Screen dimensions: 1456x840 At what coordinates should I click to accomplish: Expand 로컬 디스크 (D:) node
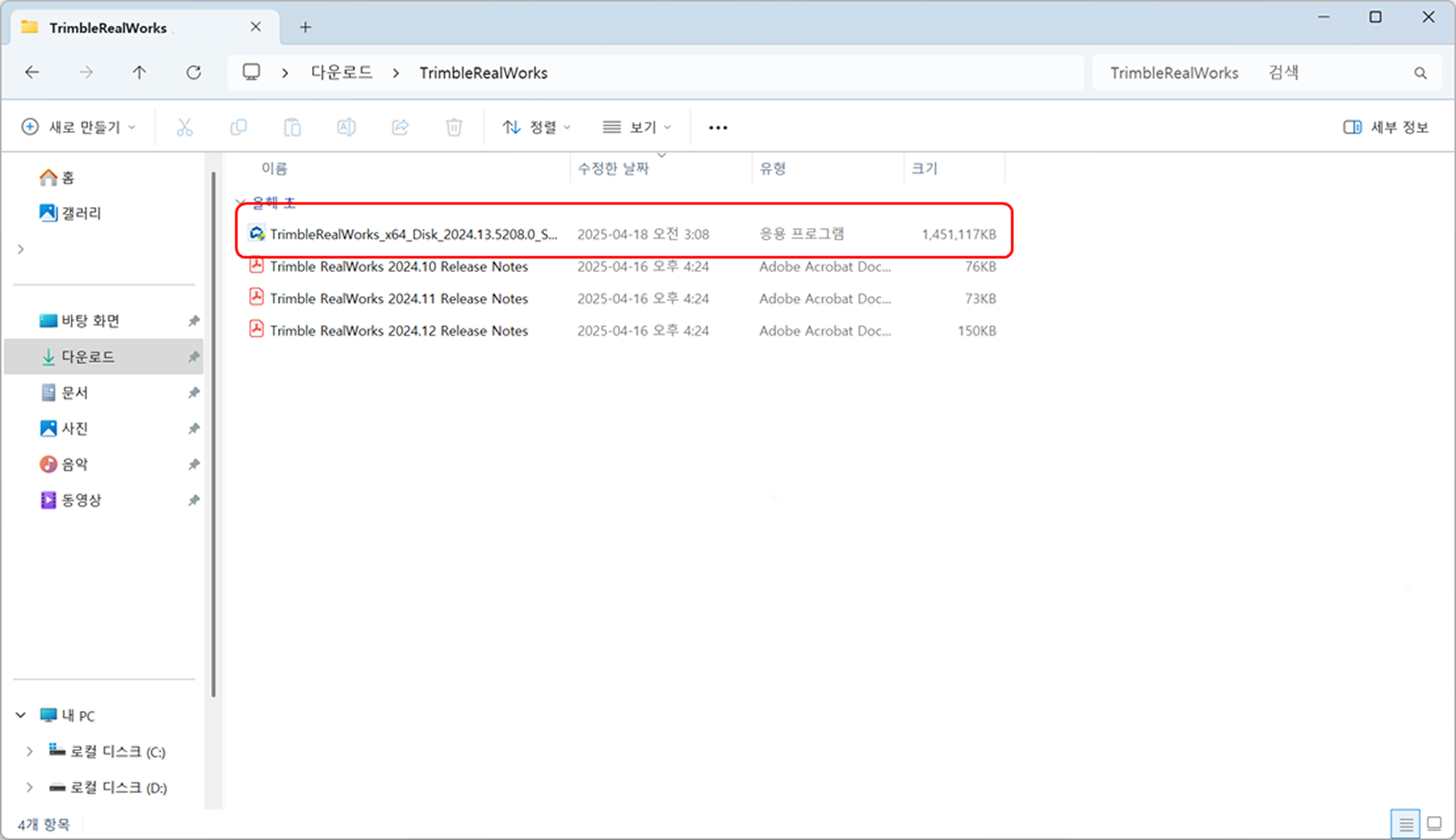tap(30, 787)
